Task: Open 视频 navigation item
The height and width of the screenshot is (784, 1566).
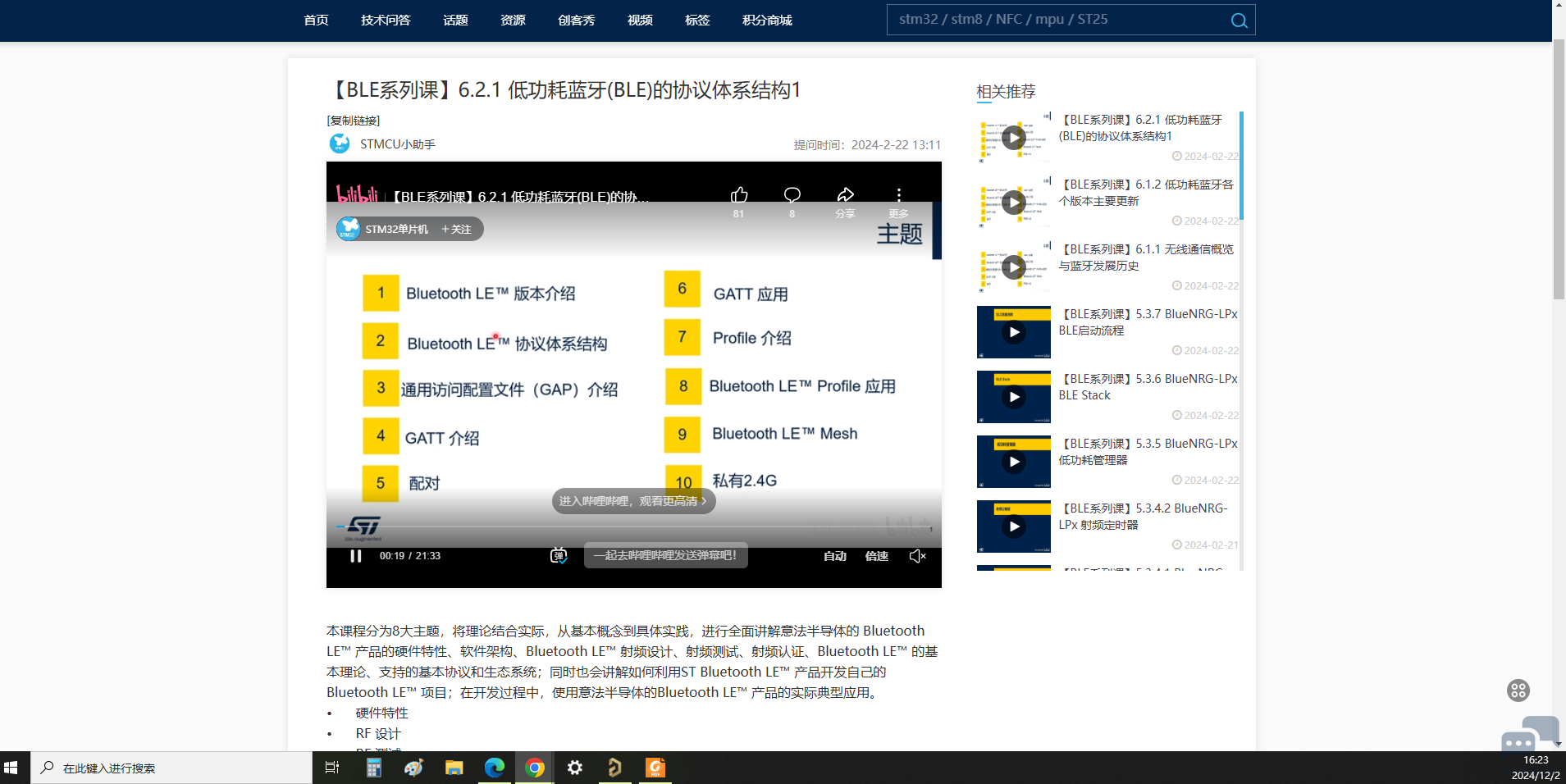Action: pyautogui.click(x=640, y=21)
